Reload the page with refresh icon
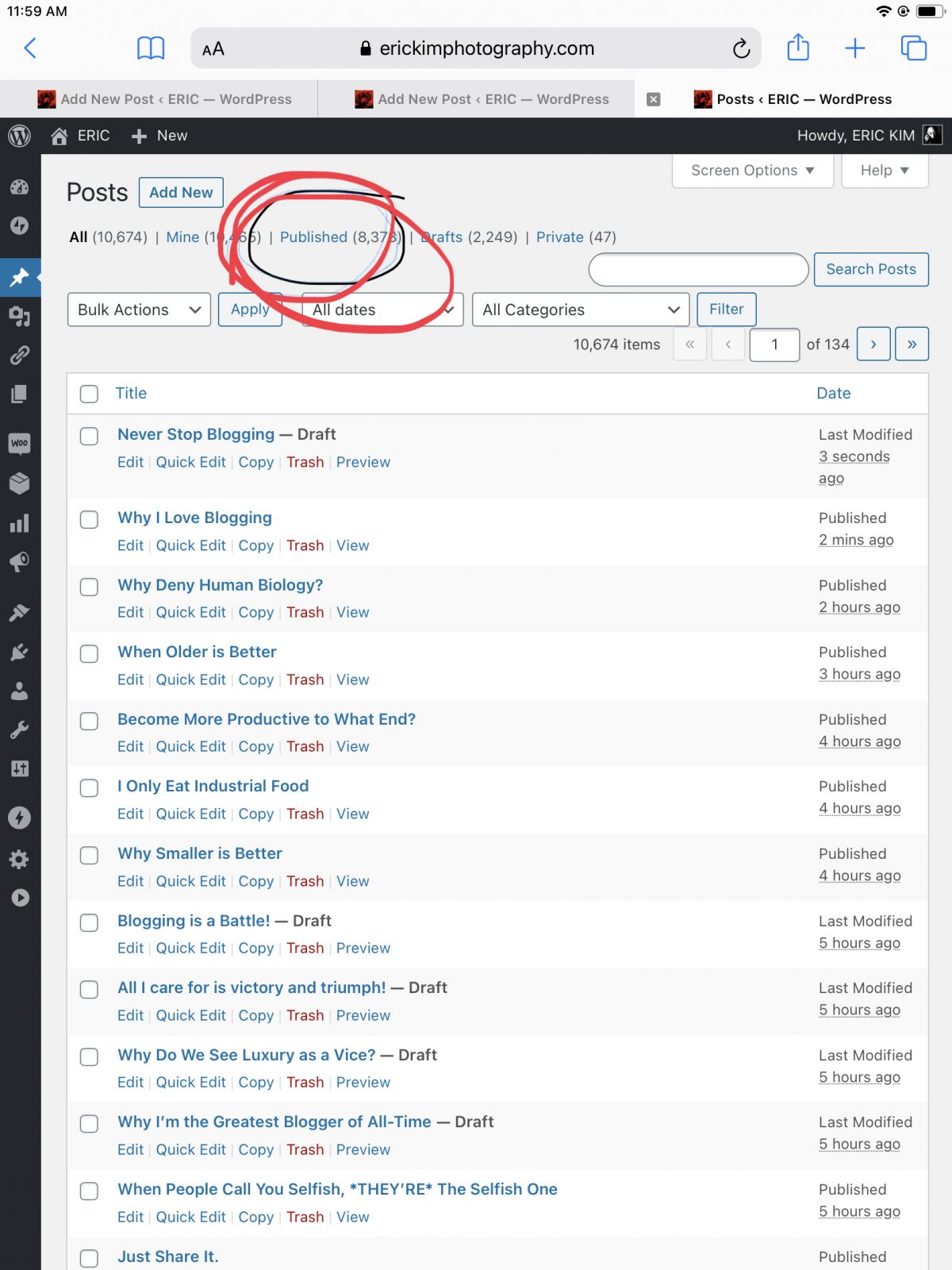The width and height of the screenshot is (952, 1270). point(741,48)
